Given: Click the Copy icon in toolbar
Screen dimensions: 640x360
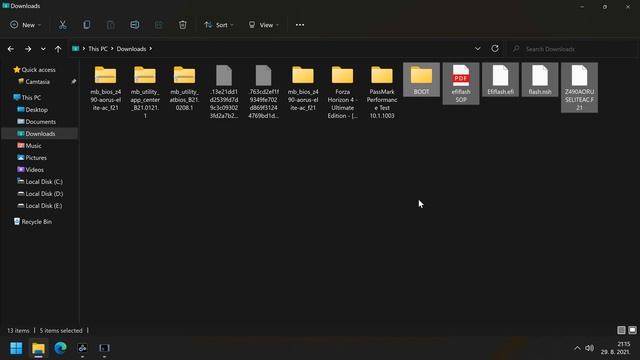Looking at the screenshot, I should [x=87, y=25].
